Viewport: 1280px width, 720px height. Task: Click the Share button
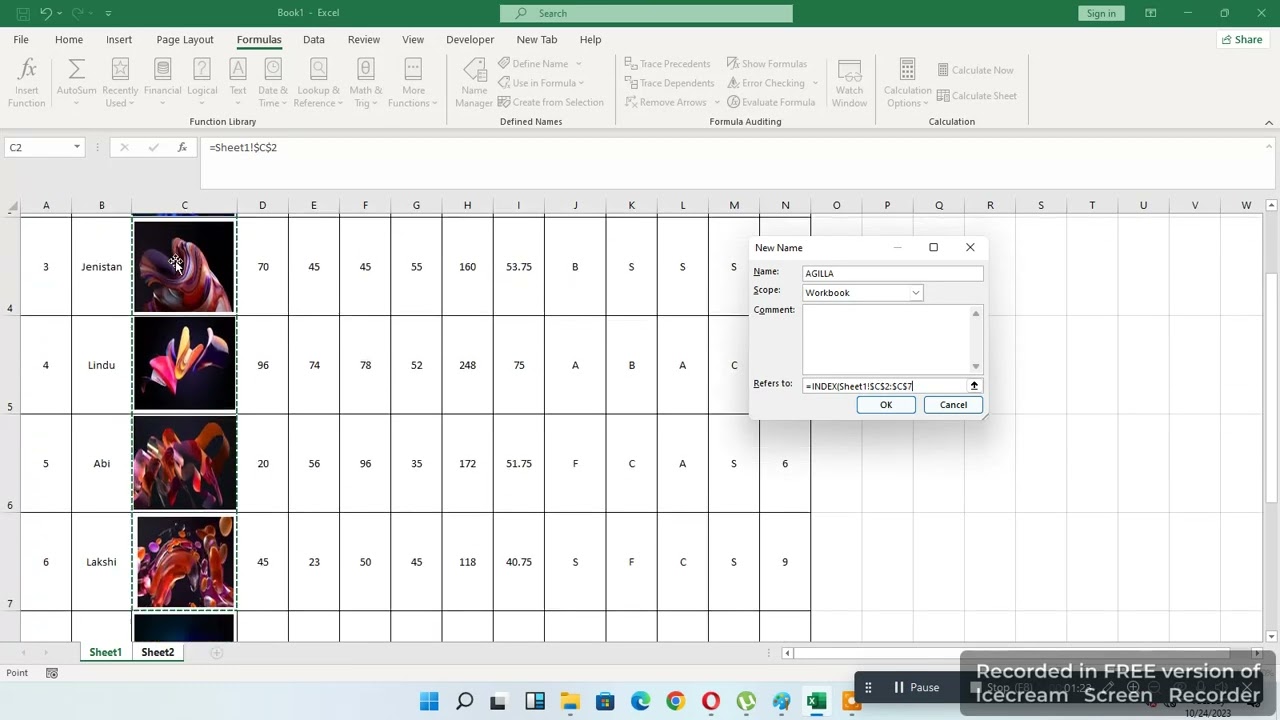point(1241,39)
